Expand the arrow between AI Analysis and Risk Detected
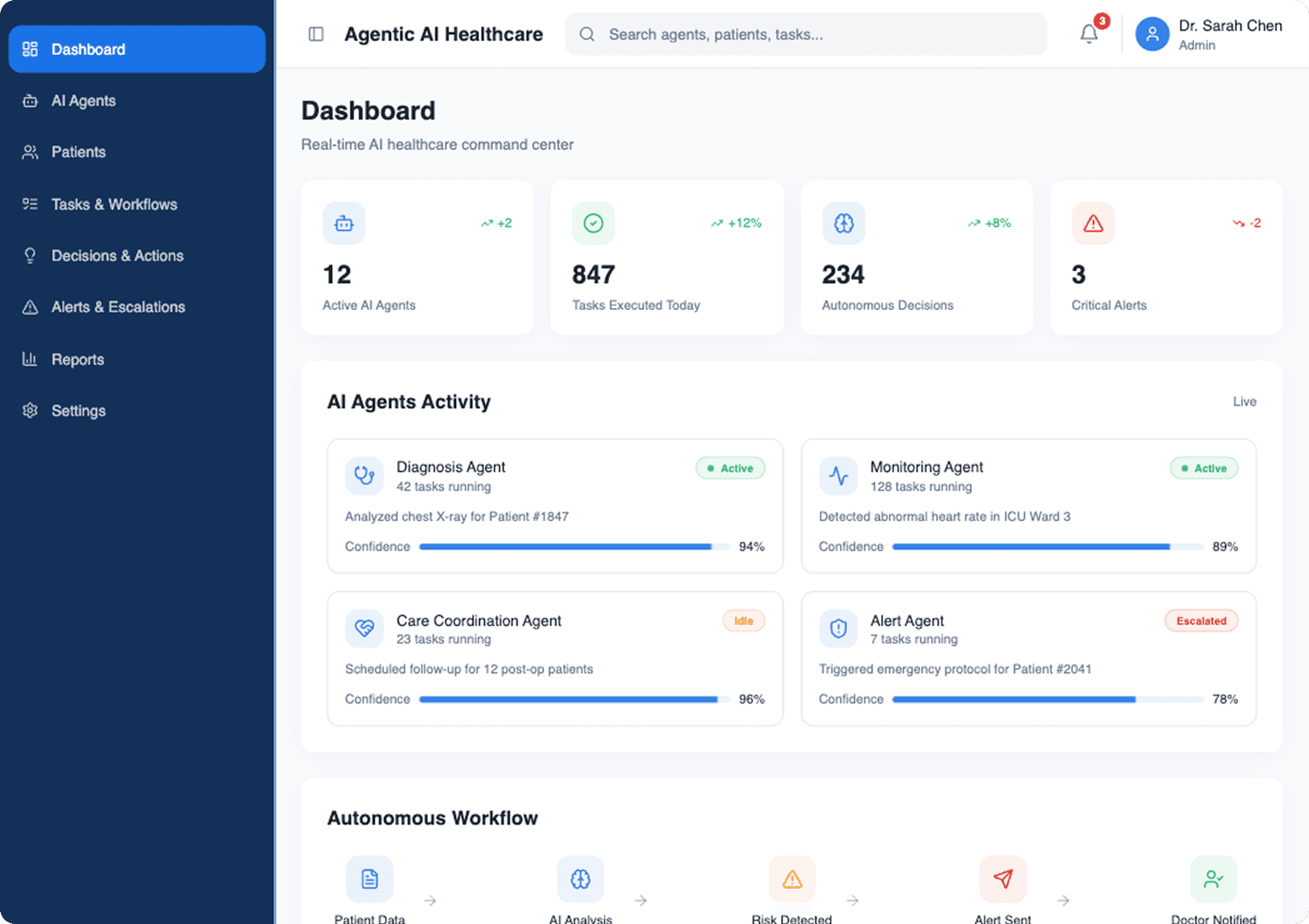Image resolution: width=1309 pixels, height=924 pixels. click(x=641, y=901)
